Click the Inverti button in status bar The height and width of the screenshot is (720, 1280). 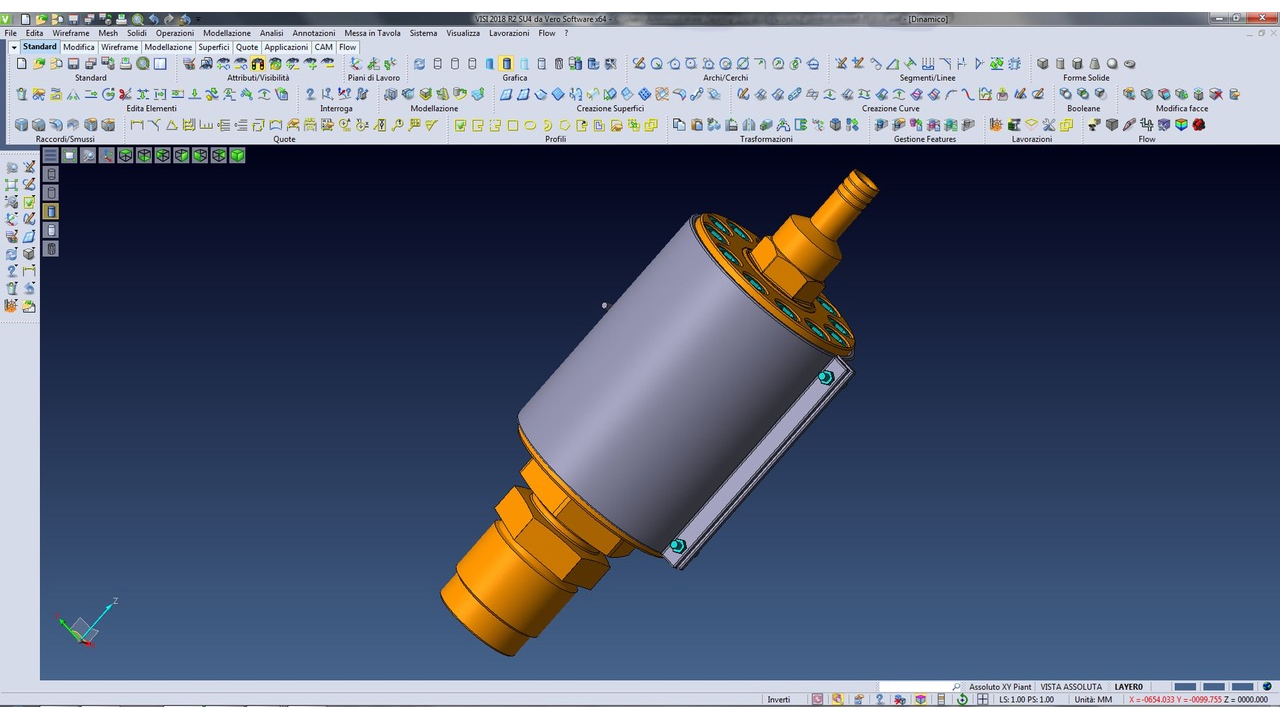[x=778, y=699]
